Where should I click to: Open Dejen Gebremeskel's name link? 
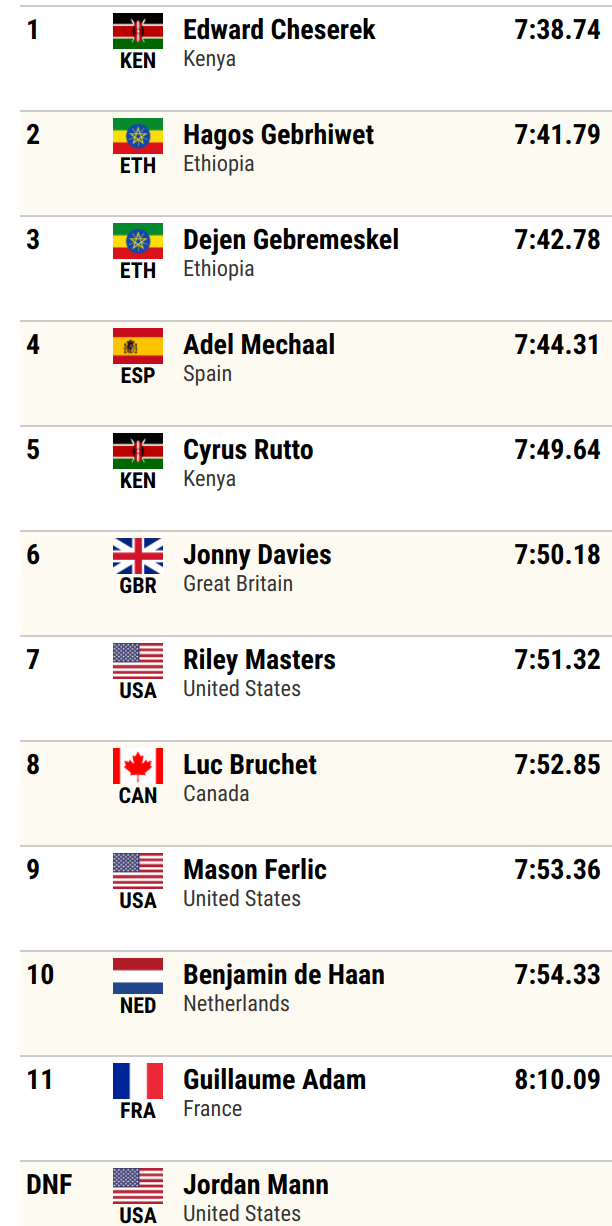[x=291, y=240]
